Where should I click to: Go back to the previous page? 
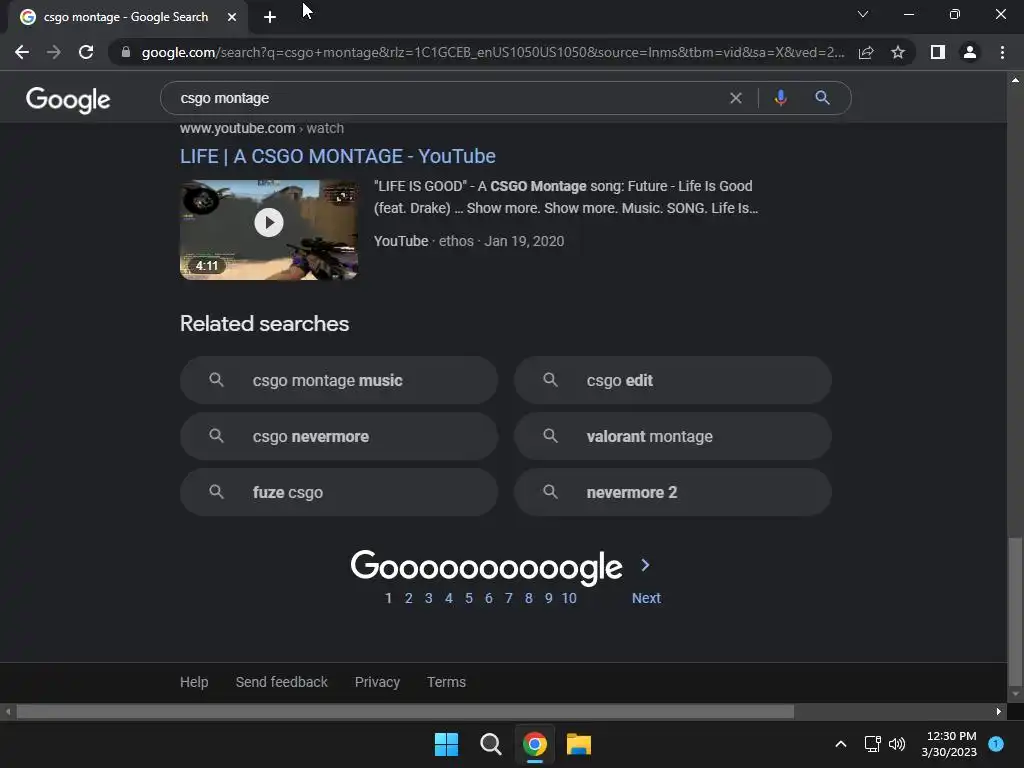tap(22, 52)
